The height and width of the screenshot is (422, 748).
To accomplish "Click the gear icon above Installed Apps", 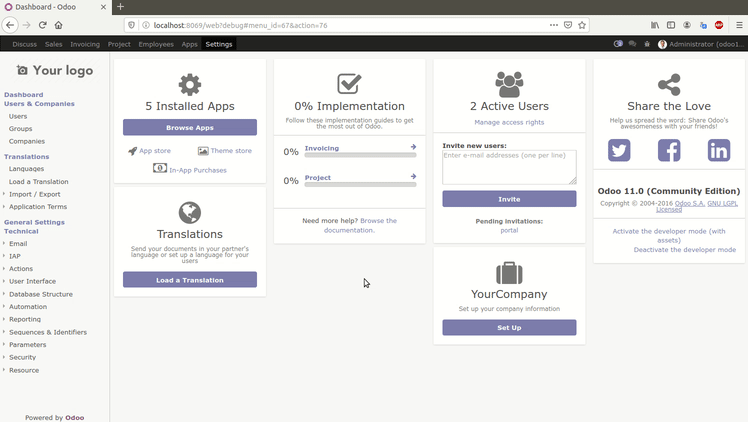I will 190,85.
